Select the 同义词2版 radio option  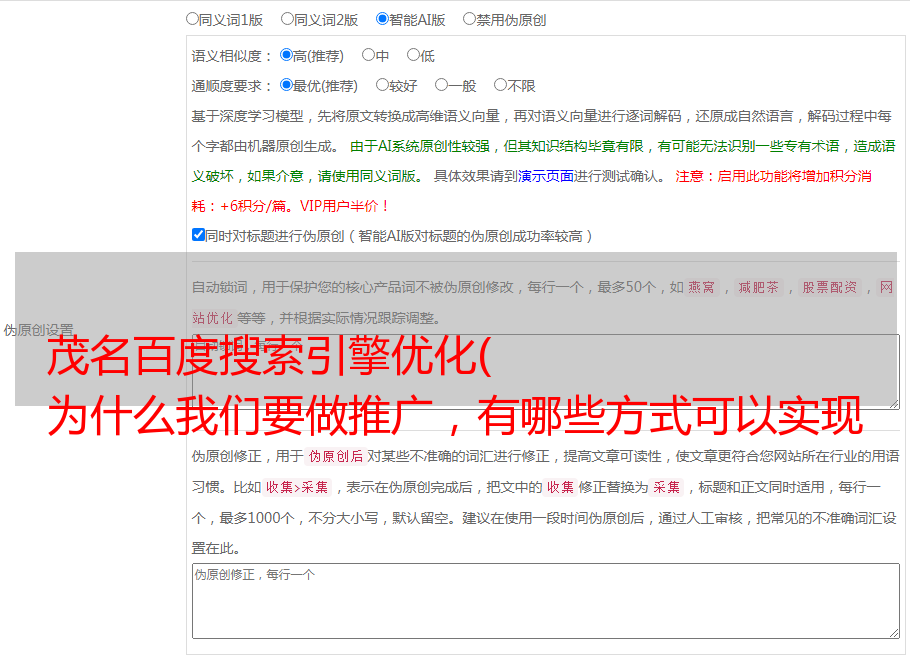tap(287, 19)
